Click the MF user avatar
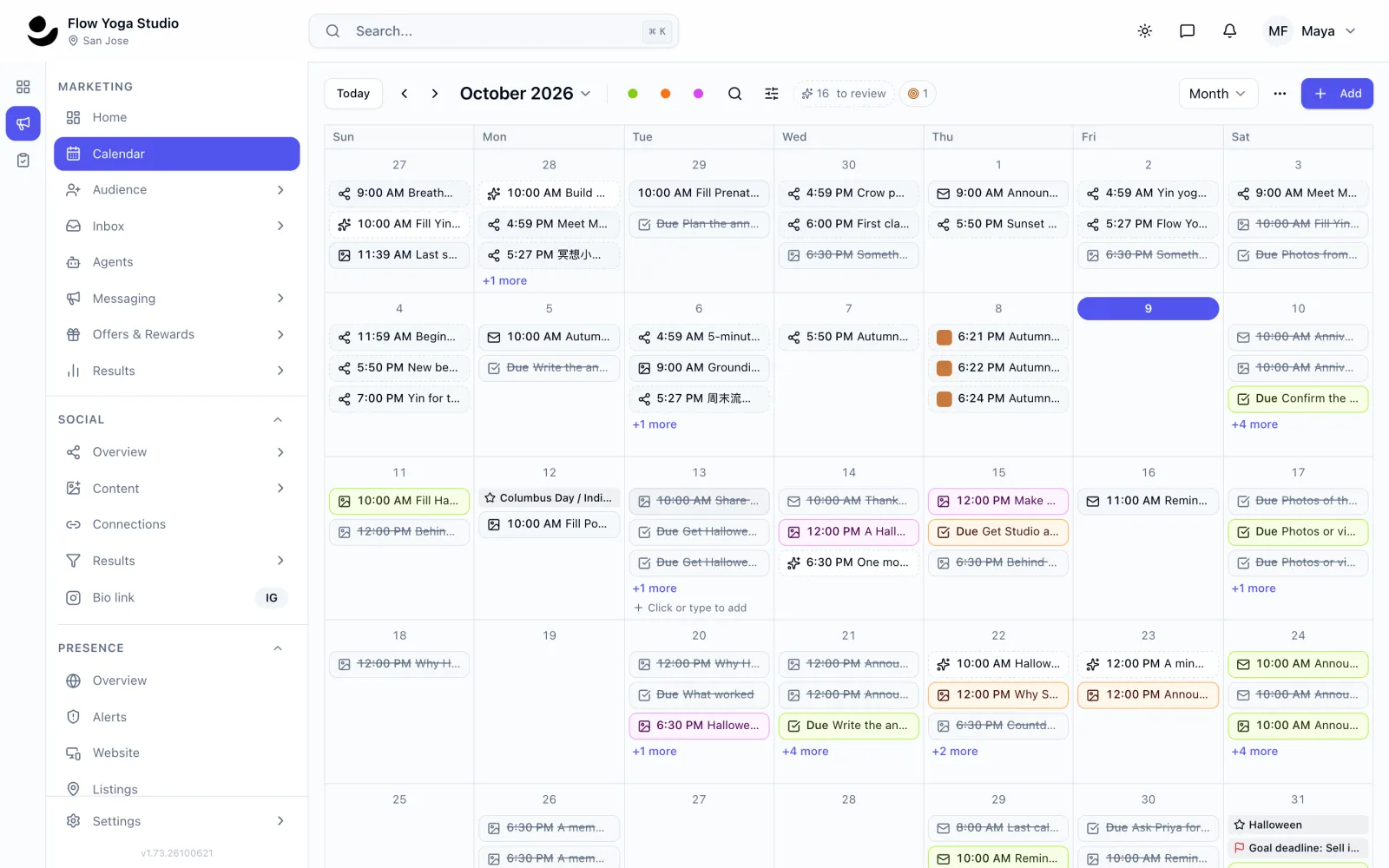This screenshot has width=1389, height=868. click(1278, 31)
